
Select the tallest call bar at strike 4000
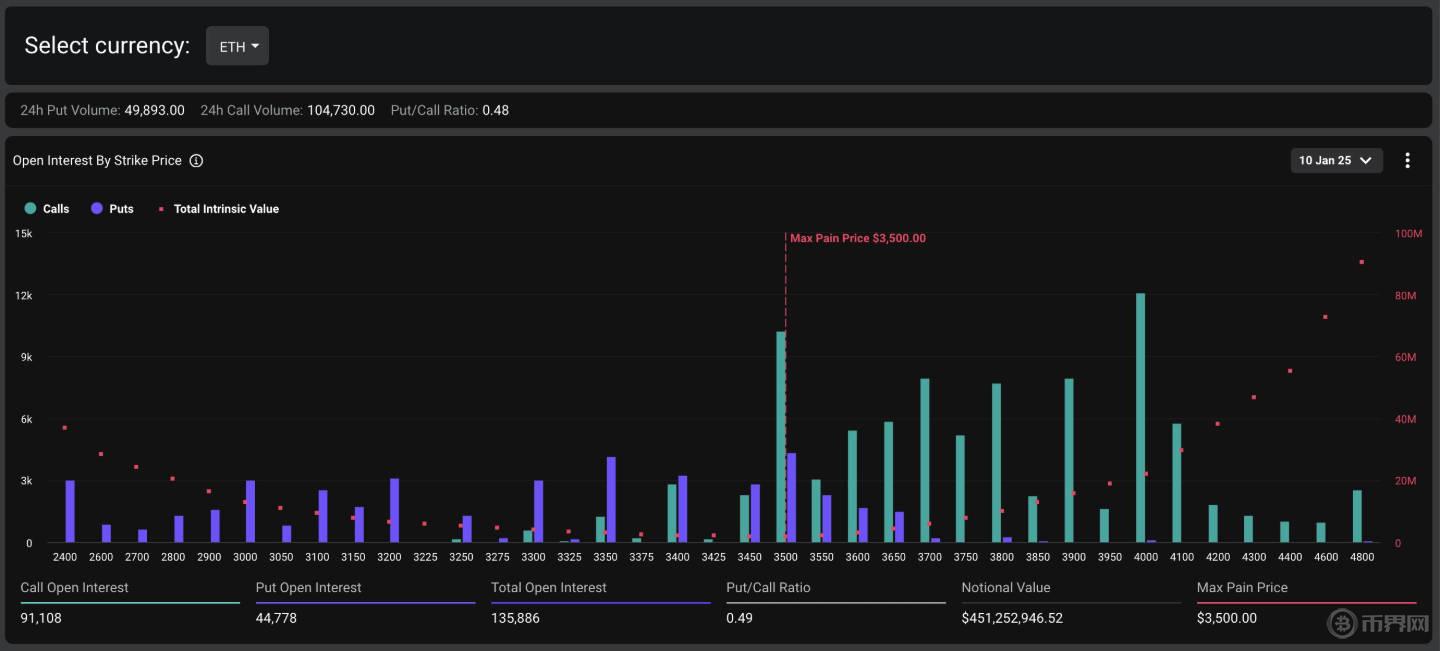[x=1140, y=418]
